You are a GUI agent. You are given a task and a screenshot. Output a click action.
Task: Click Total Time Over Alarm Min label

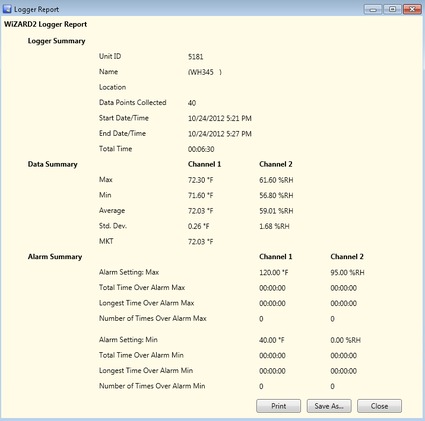141,355
